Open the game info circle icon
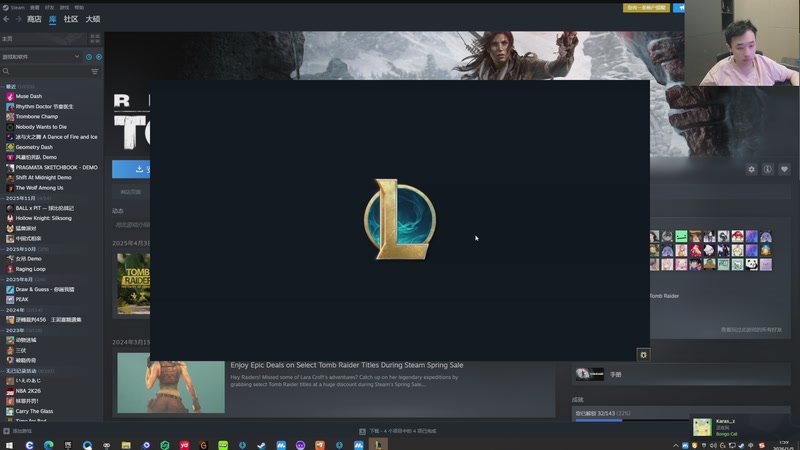800x450 pixels. pos(768,169)
